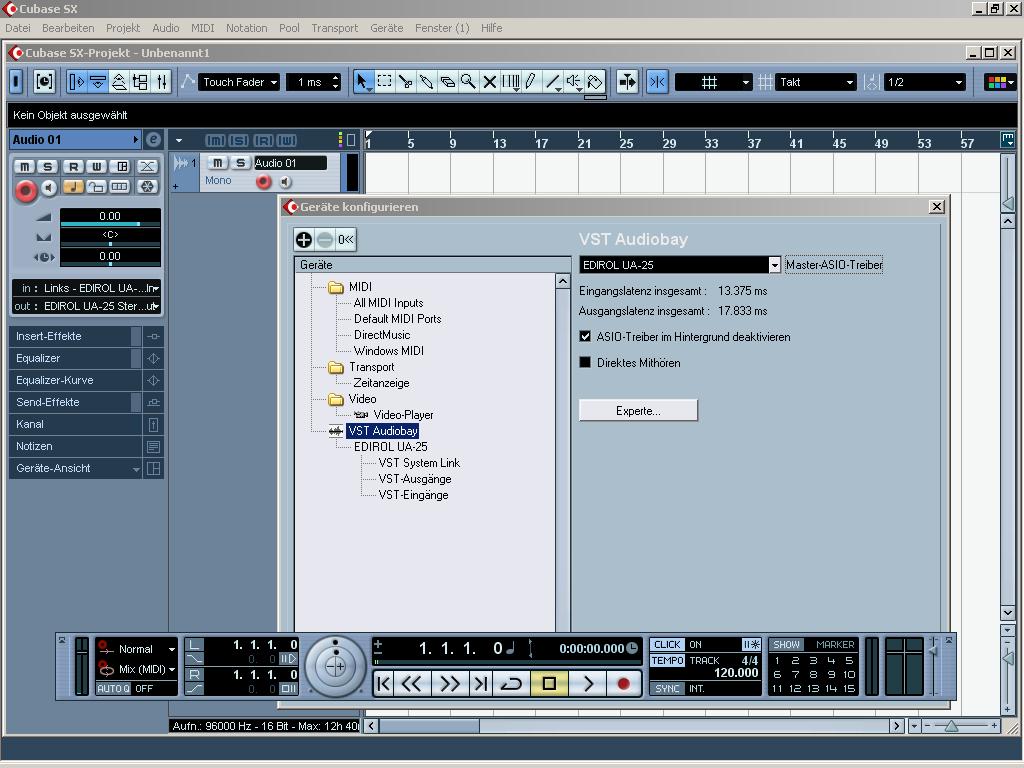Screen dimensions: 1024x768
Task: Select Windows MIDI in the device tree
Action: 389,351
